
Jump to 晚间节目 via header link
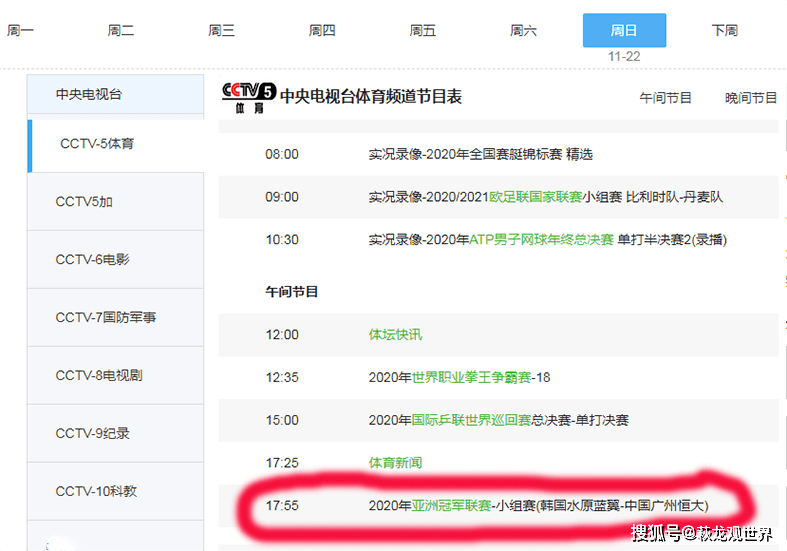[x=751, y=98]
